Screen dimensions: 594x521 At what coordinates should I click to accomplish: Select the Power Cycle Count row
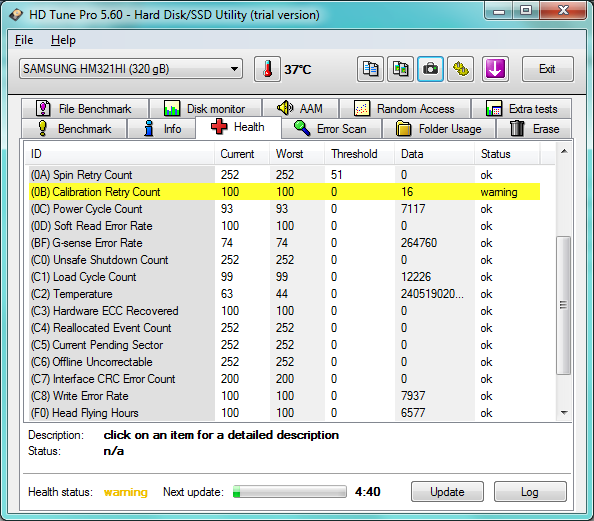pos(283,209)
